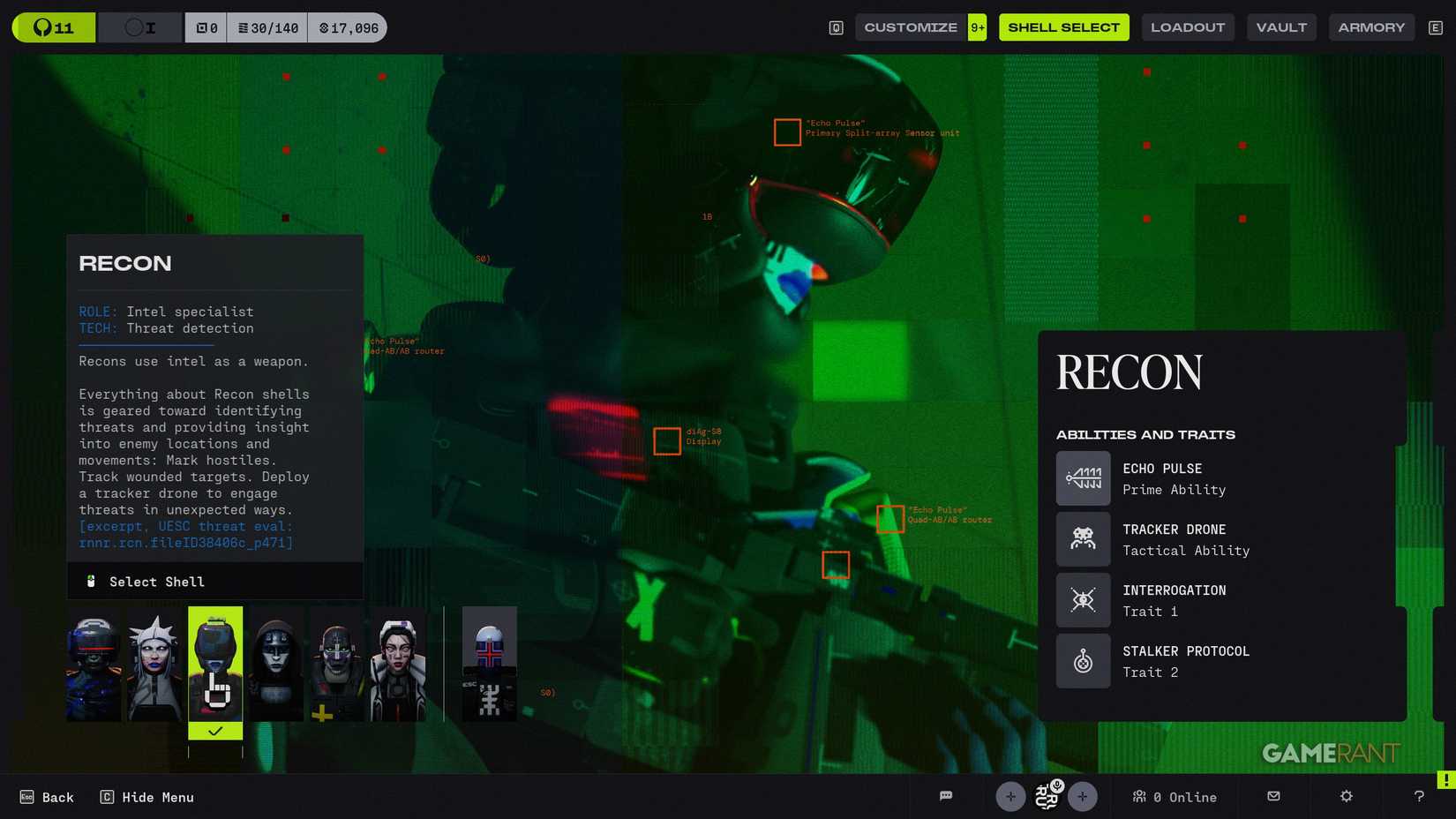Viewport: 1456px width, 819px height.
Task: Open the Armory menu
Action: (x=1371, y=27)
